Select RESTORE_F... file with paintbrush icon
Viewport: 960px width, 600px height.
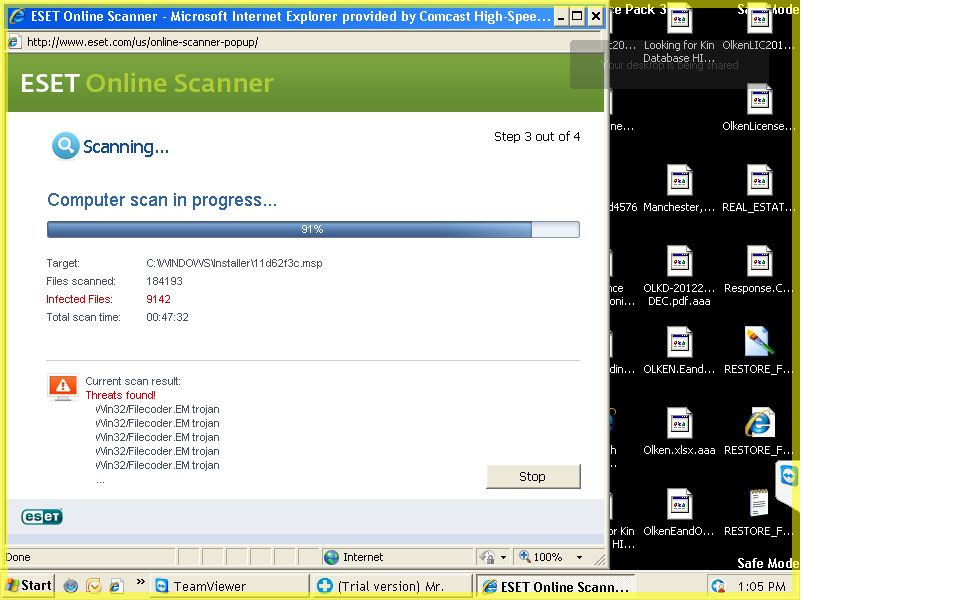[759, 352]
